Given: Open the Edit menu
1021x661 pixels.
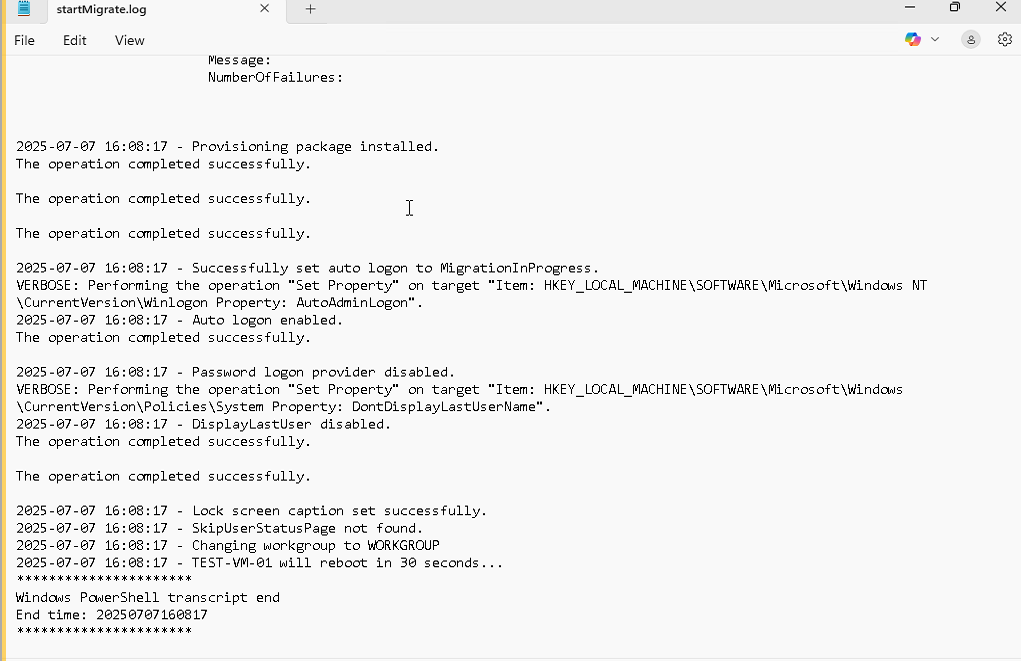Looking at the screenshot, I should tap(74, 40).
